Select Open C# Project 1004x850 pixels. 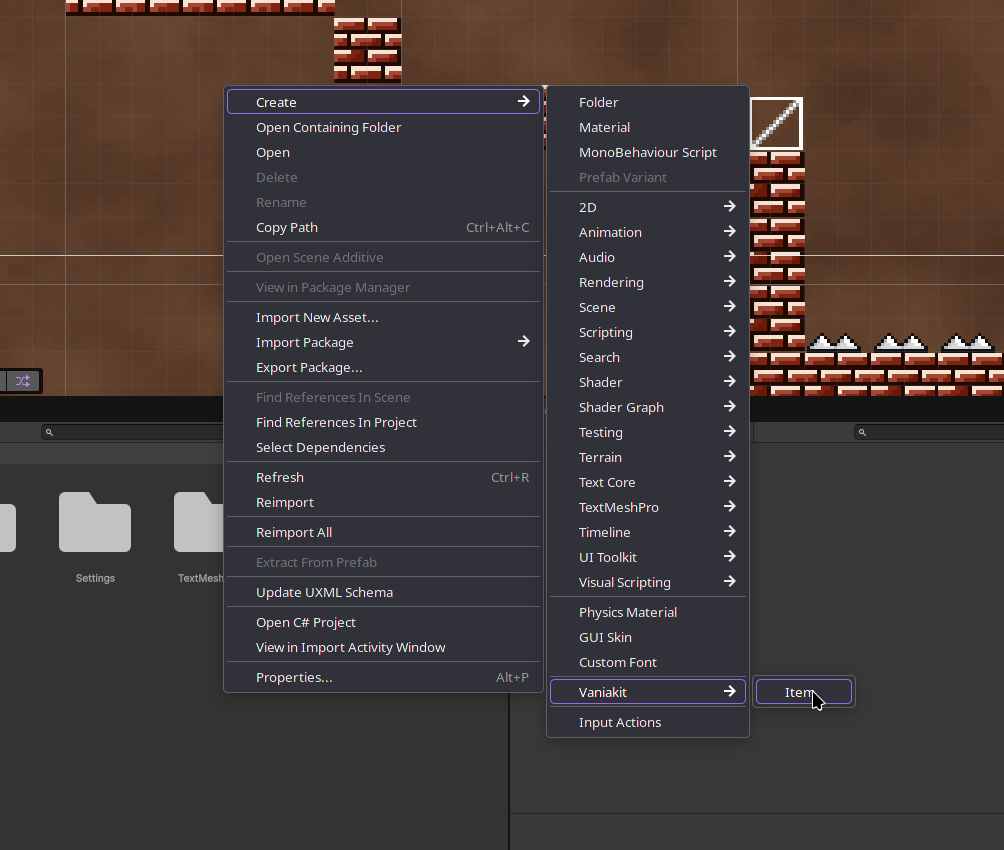point(384,623)
